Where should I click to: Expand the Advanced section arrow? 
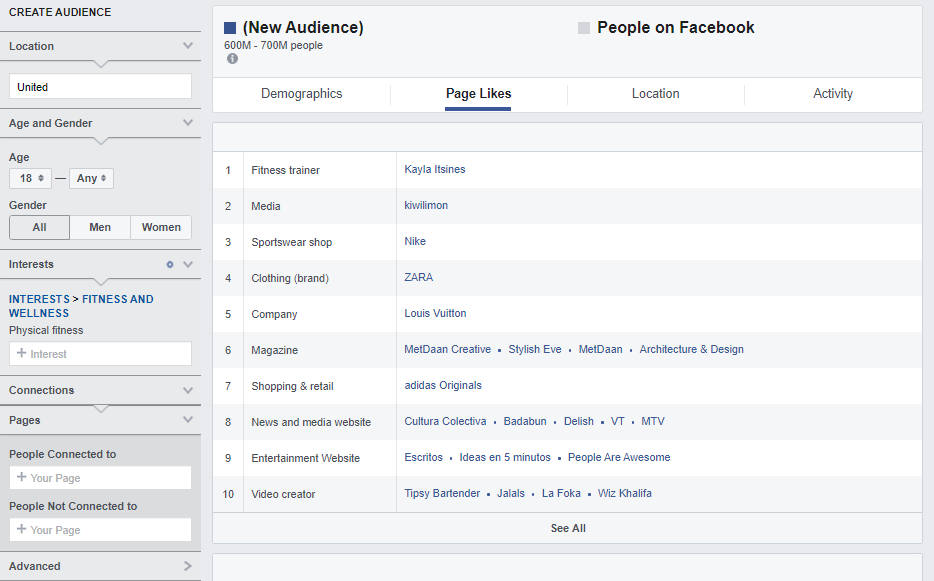click(188, 566)
